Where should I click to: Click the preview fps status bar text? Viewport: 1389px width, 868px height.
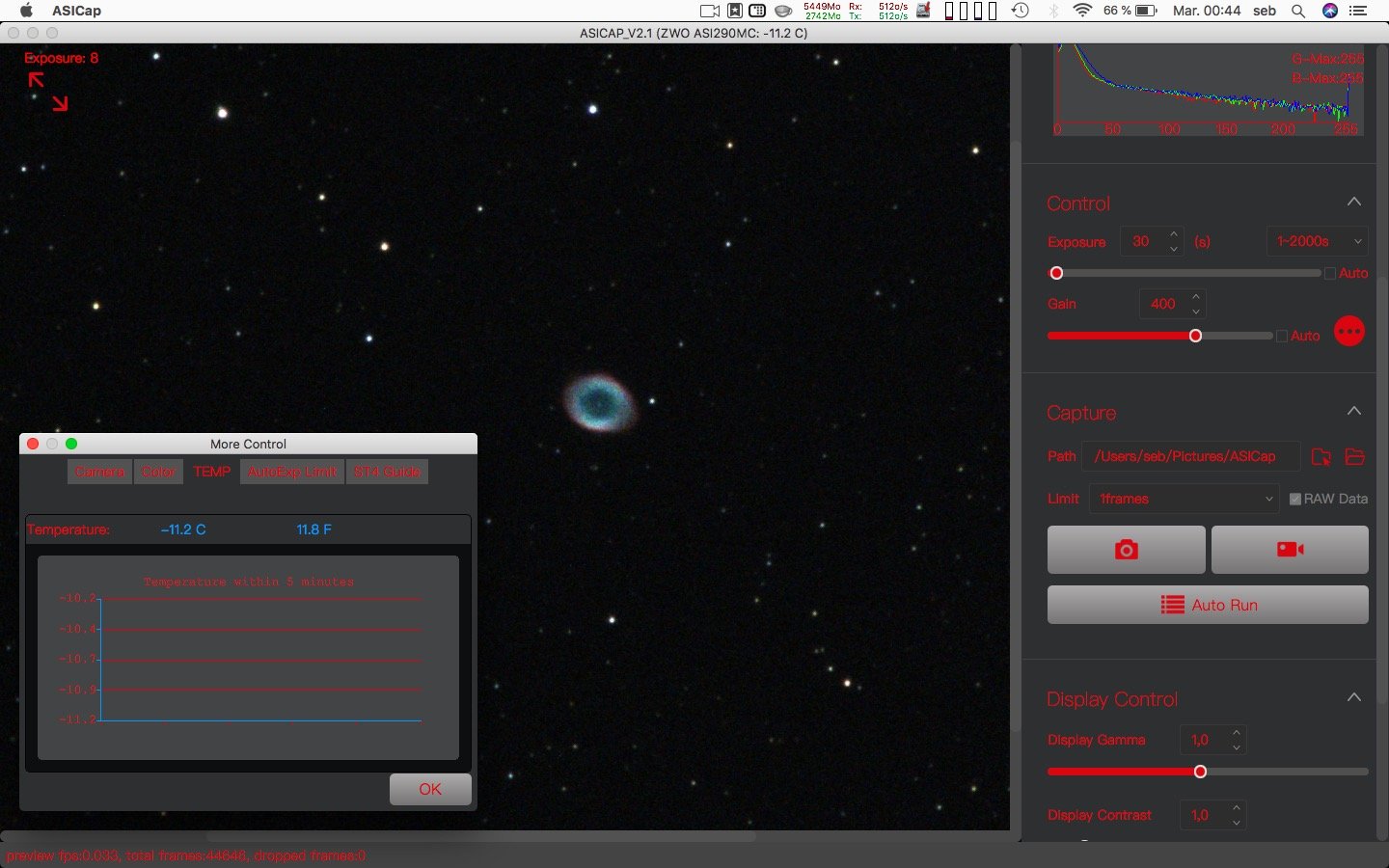click(186, 855)
